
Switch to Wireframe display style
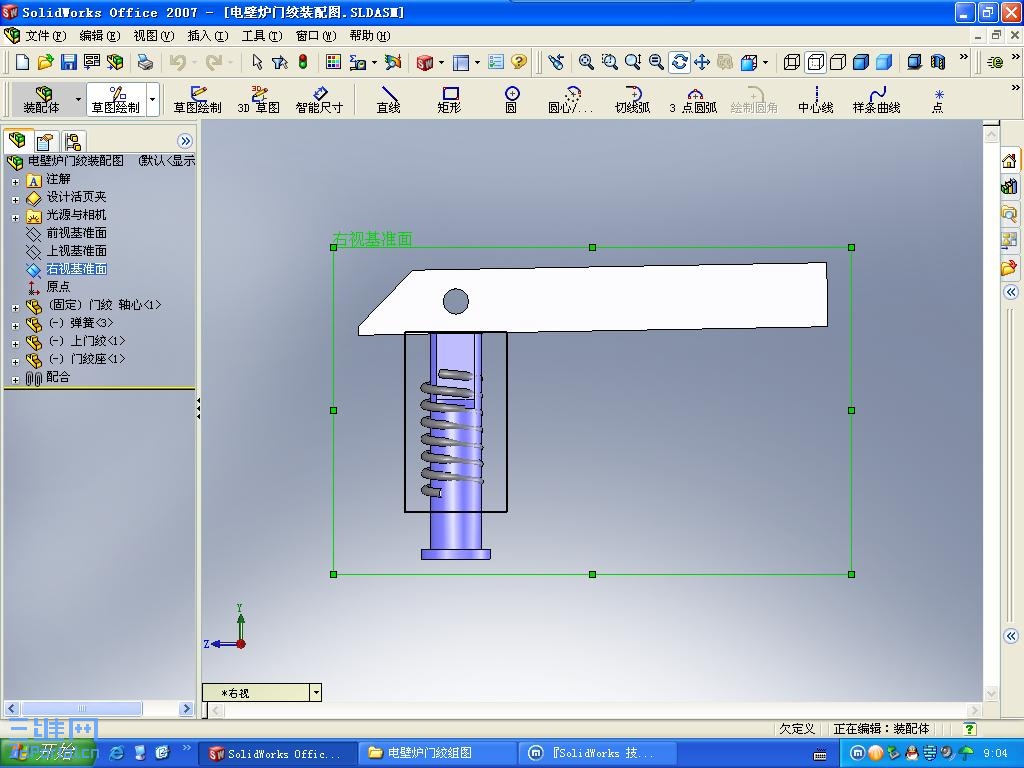(792, 62)
